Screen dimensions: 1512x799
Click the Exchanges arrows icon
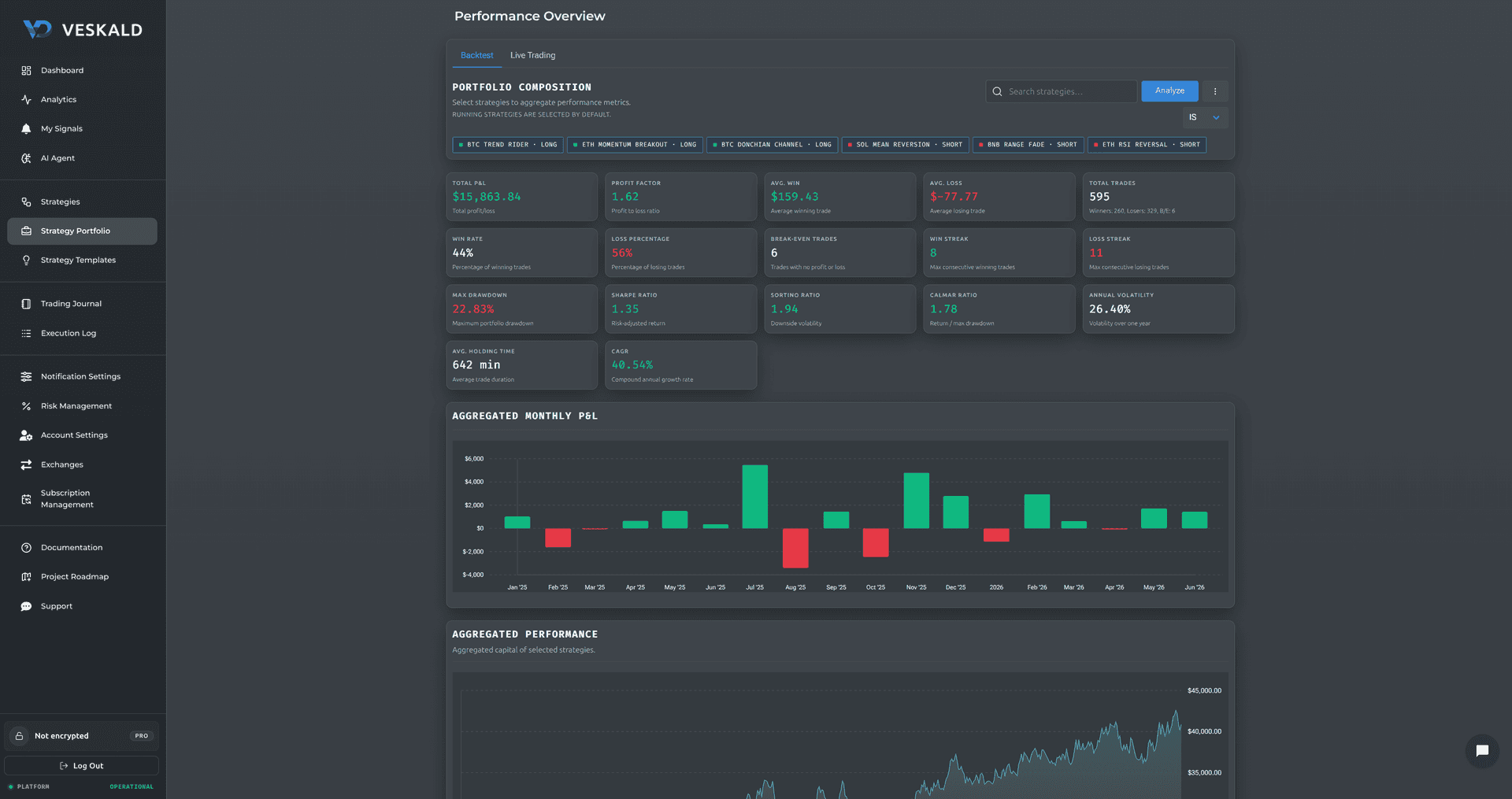[x=26, y=464]
